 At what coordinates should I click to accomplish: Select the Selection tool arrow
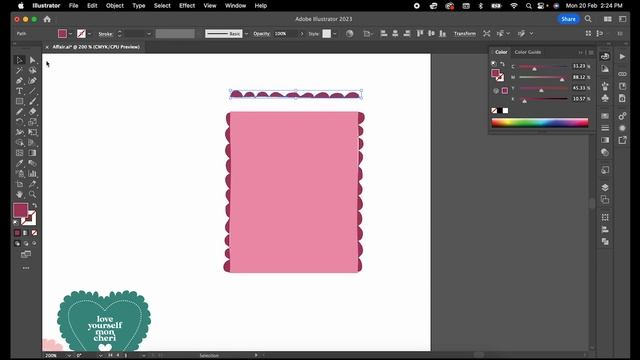(x=19, y=60)
